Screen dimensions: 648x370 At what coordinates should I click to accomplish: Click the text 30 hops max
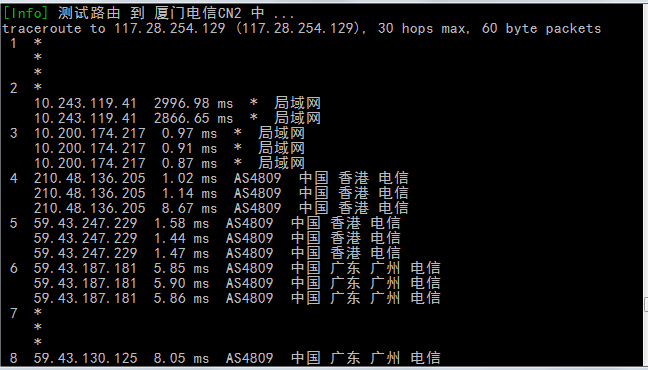(x=422, y=29)
